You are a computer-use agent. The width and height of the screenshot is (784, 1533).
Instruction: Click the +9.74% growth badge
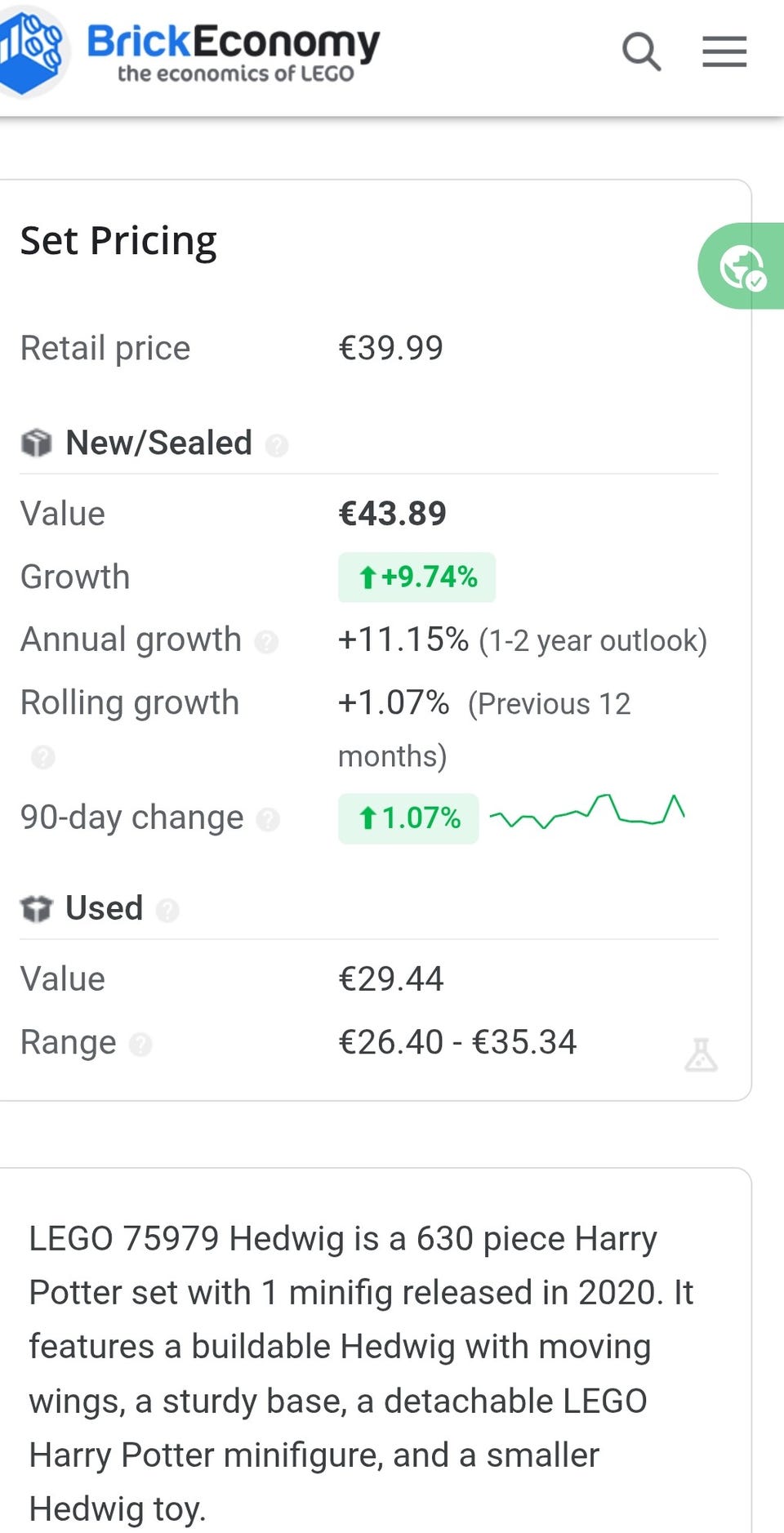[416, 577]
